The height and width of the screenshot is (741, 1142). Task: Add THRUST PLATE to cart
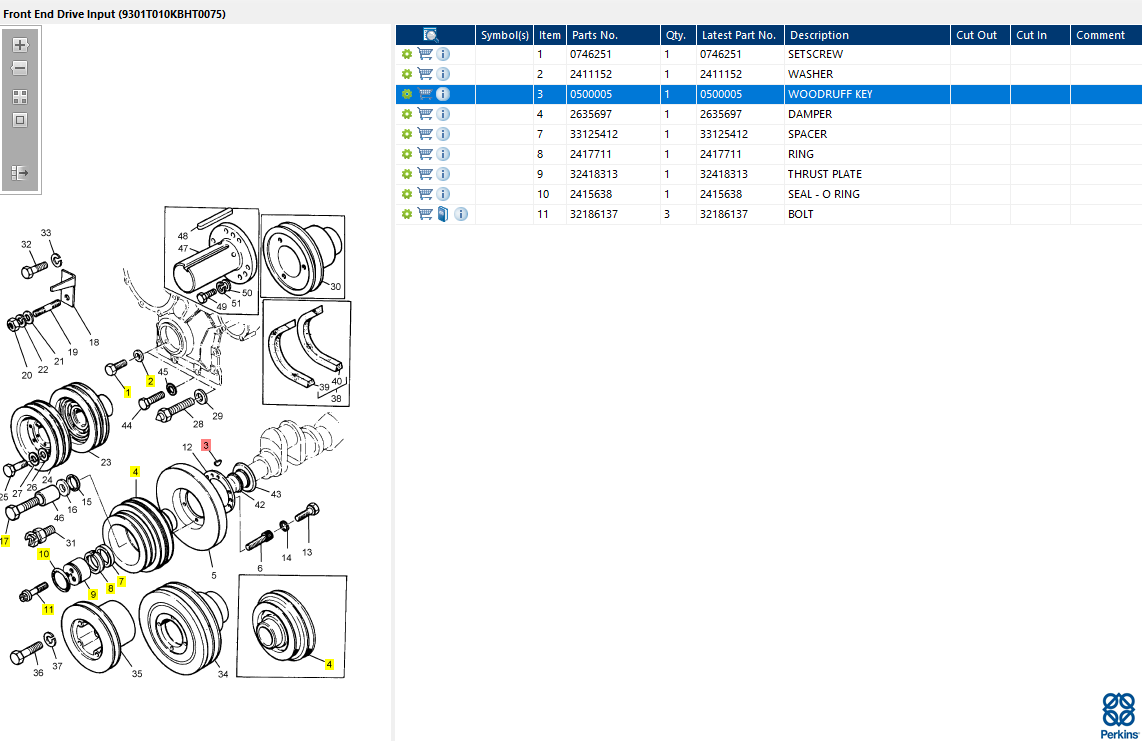[x=425, y=174]
